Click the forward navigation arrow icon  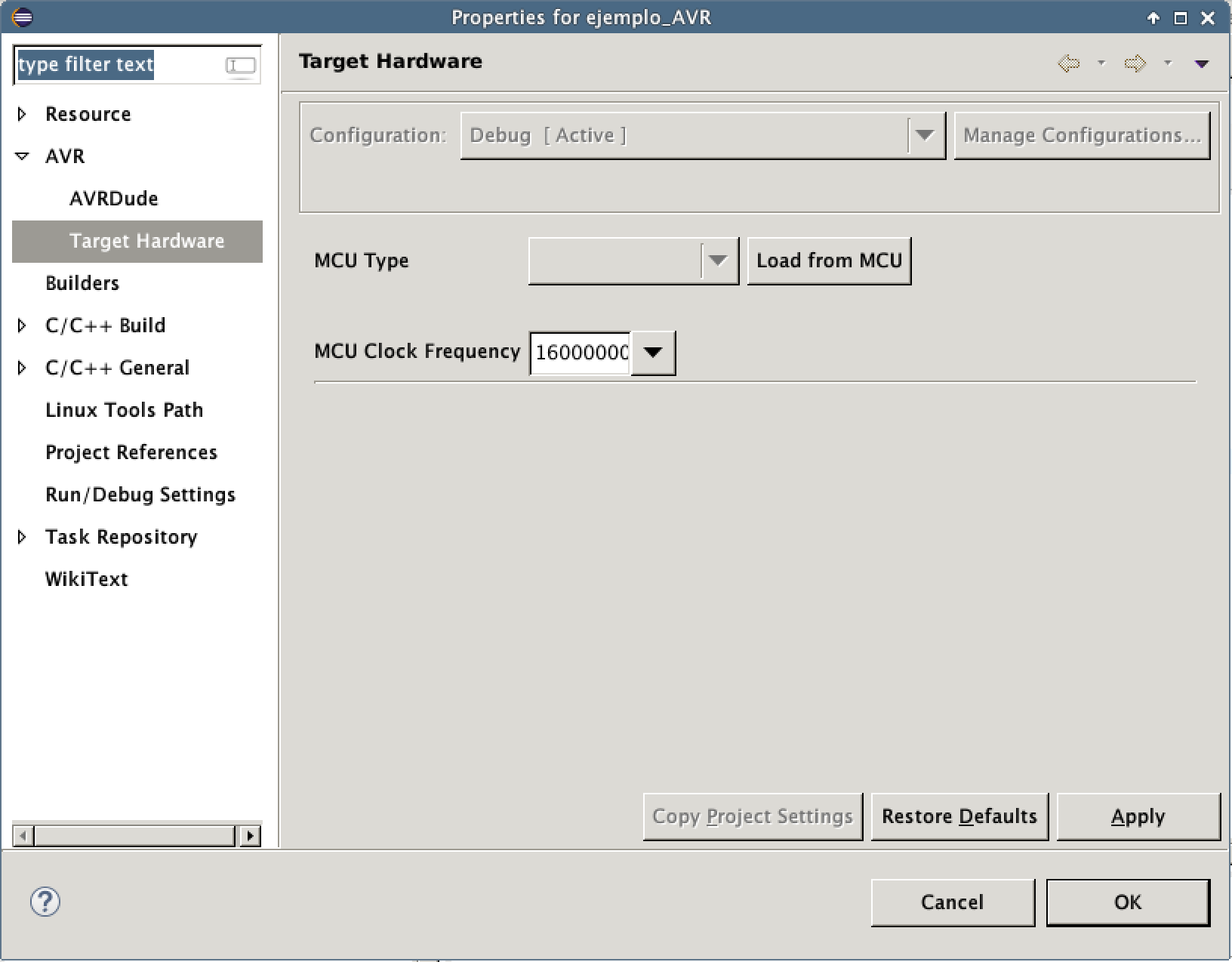pyautogui.click(x=1135, y=63)
